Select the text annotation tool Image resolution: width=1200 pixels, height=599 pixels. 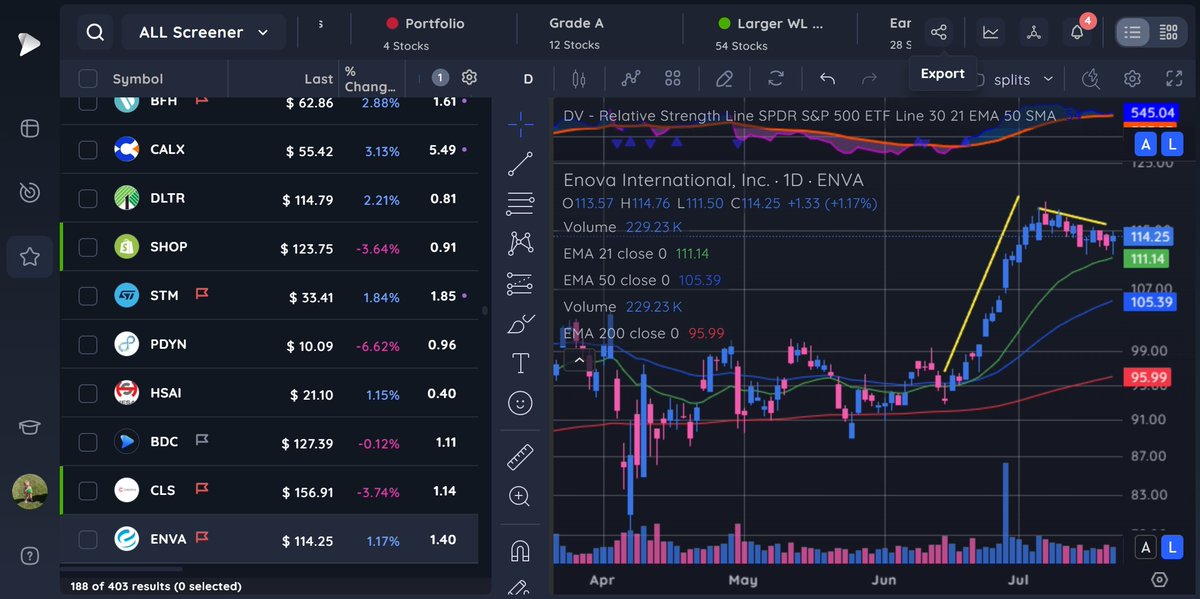coord(520,363)
